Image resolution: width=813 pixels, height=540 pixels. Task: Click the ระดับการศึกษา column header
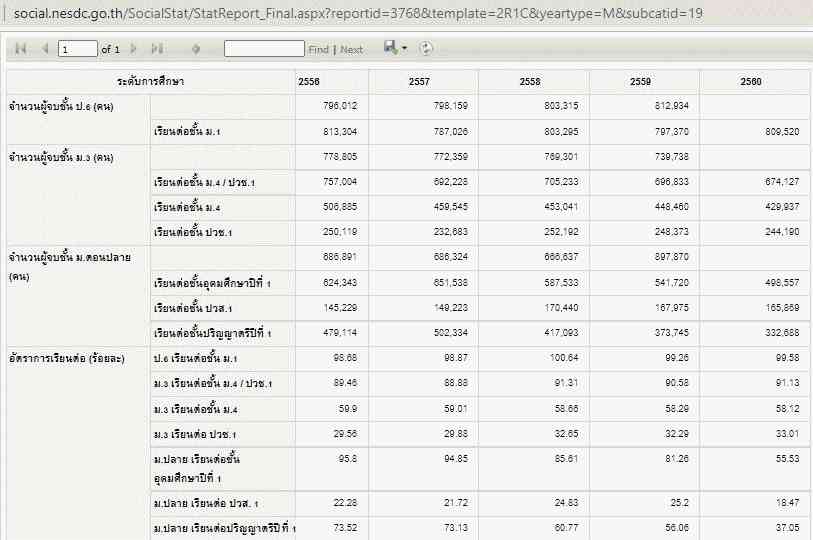(x=150, y=81)
